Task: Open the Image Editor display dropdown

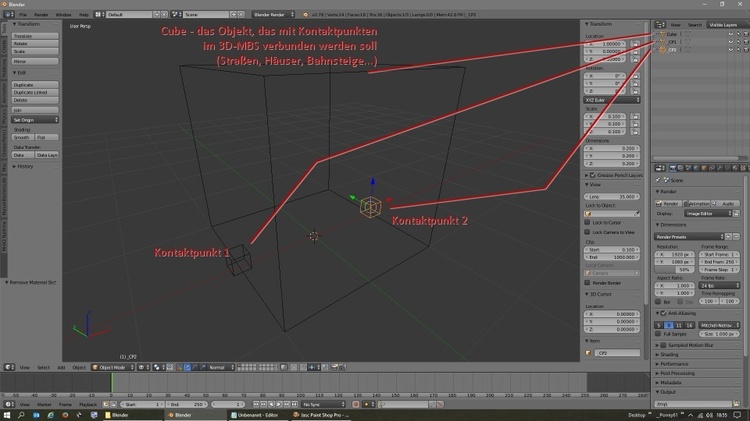Action: [708, 213]
